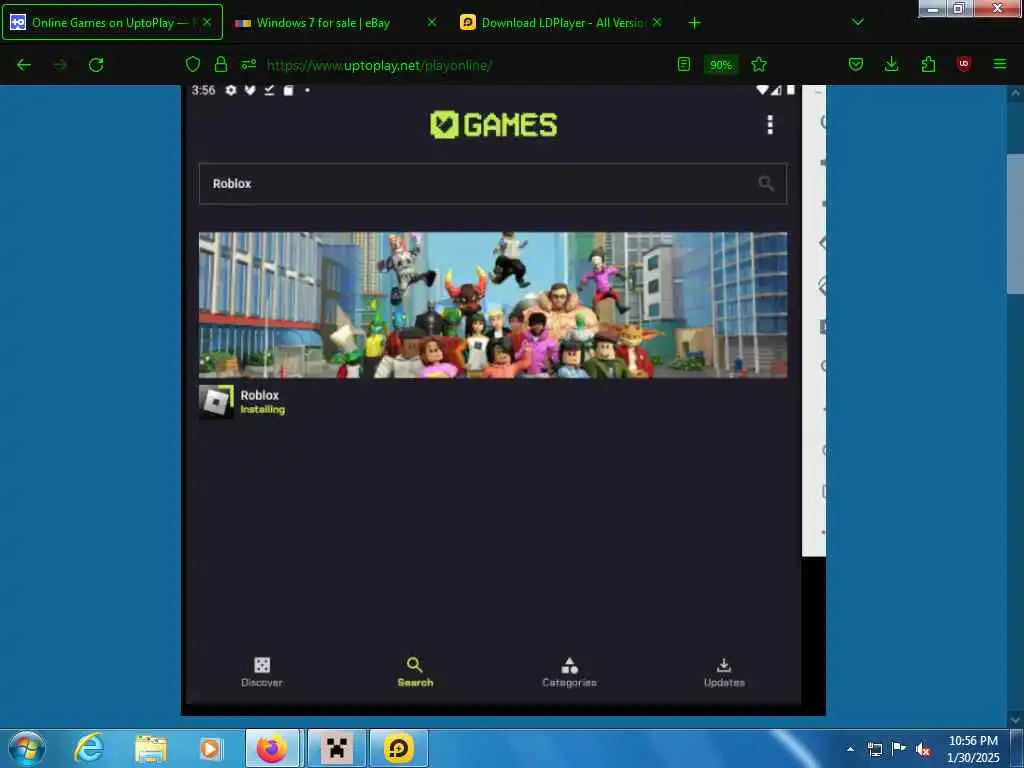The width and height of the screenshot is (1024, 768).
Task: Go back to the previous page
Action: click(x=24, y=65)
